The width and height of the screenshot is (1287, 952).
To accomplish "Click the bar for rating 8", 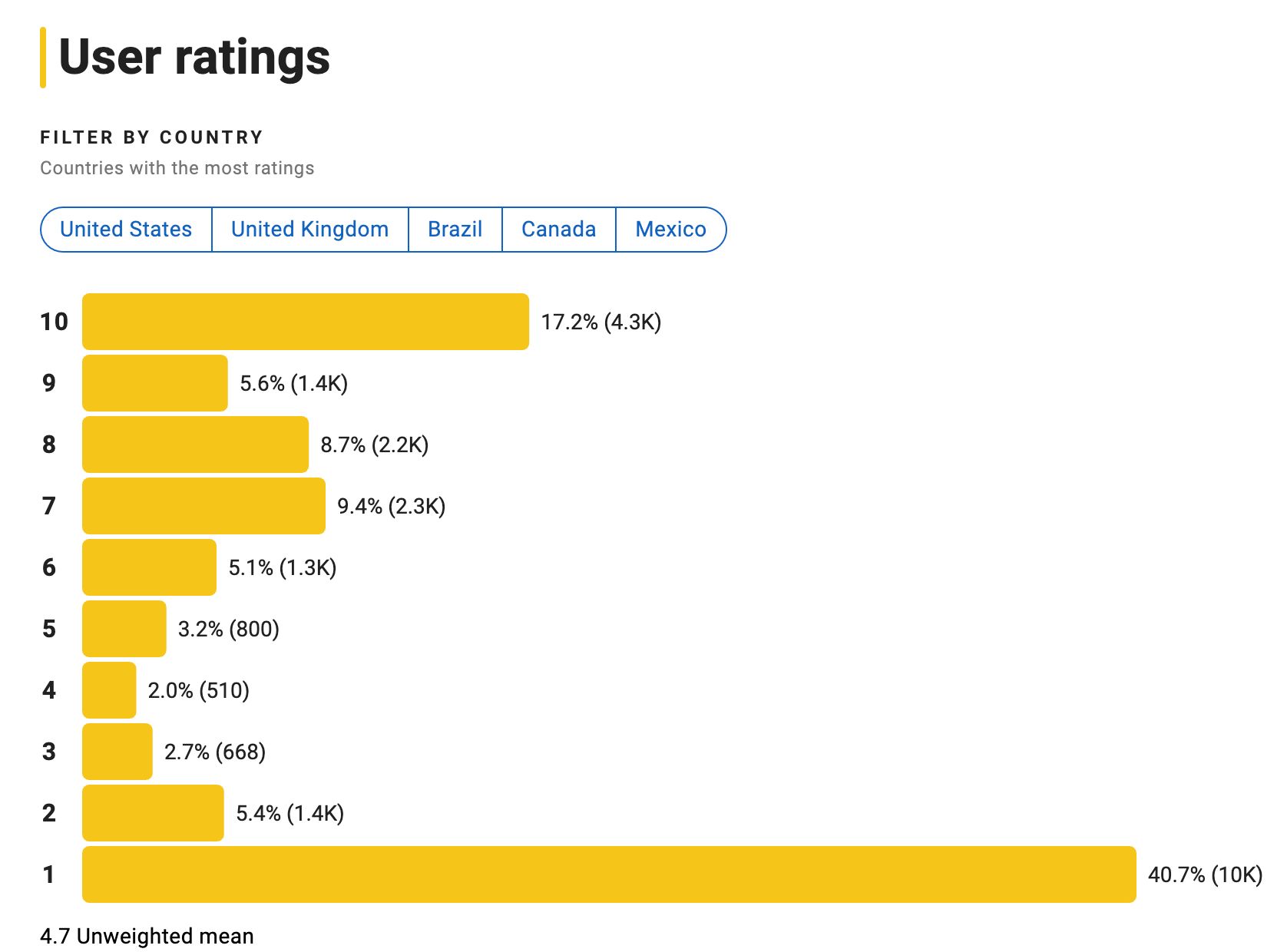I will tap(195, 445).
